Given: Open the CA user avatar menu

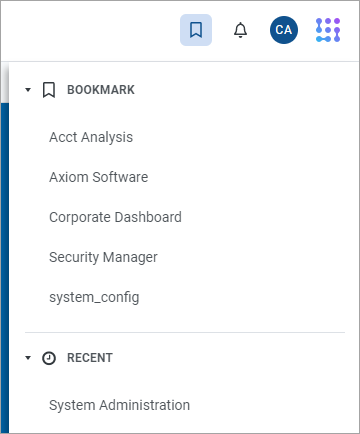Looking at the screenshot, I should click(284, 30).
